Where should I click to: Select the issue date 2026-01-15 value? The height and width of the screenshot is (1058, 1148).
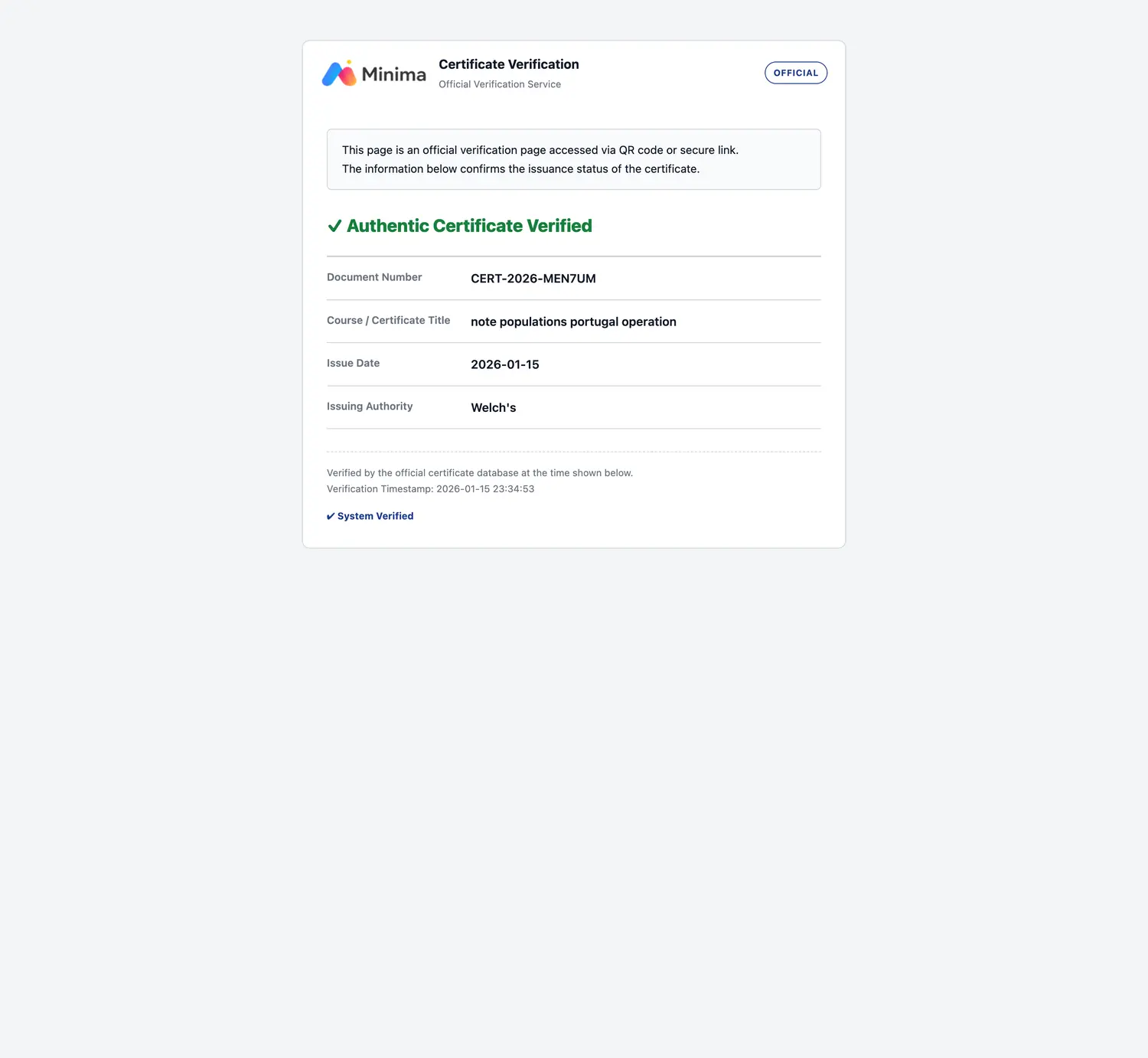click(504, 364)
